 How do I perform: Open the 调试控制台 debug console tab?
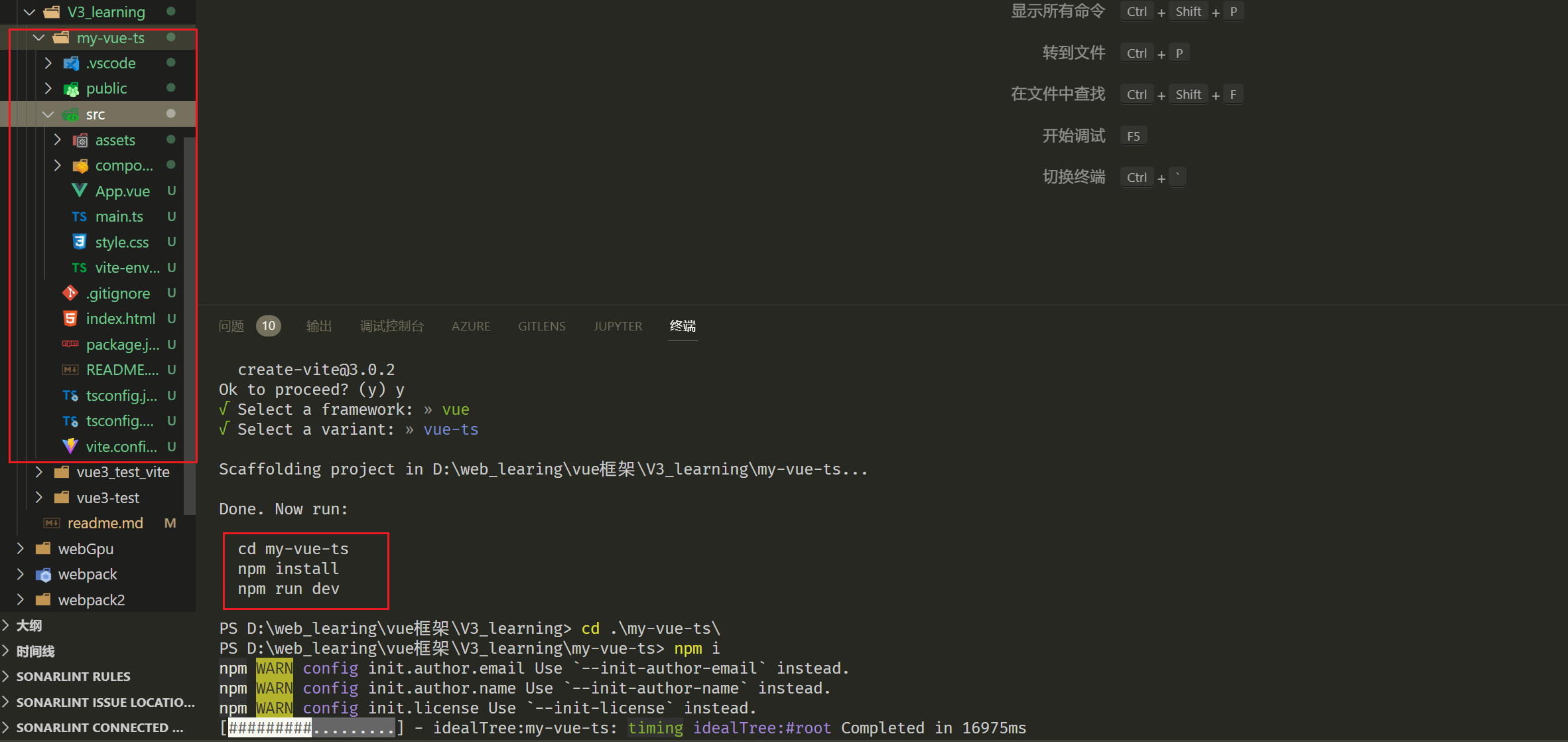click(391, 326)
